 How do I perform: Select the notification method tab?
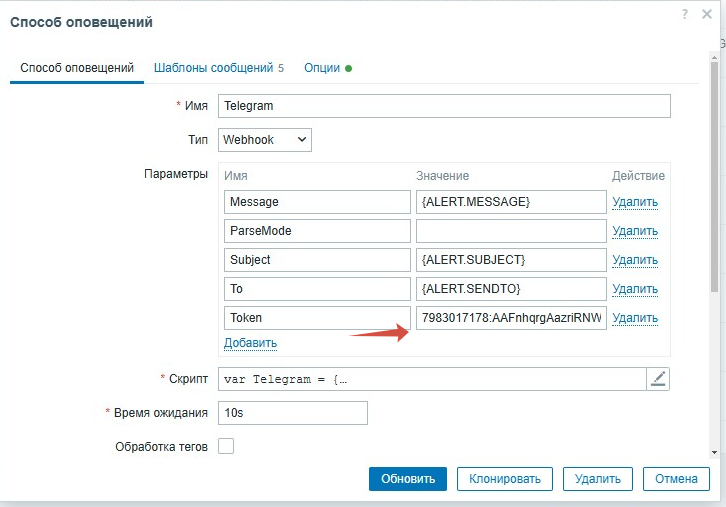77,68
